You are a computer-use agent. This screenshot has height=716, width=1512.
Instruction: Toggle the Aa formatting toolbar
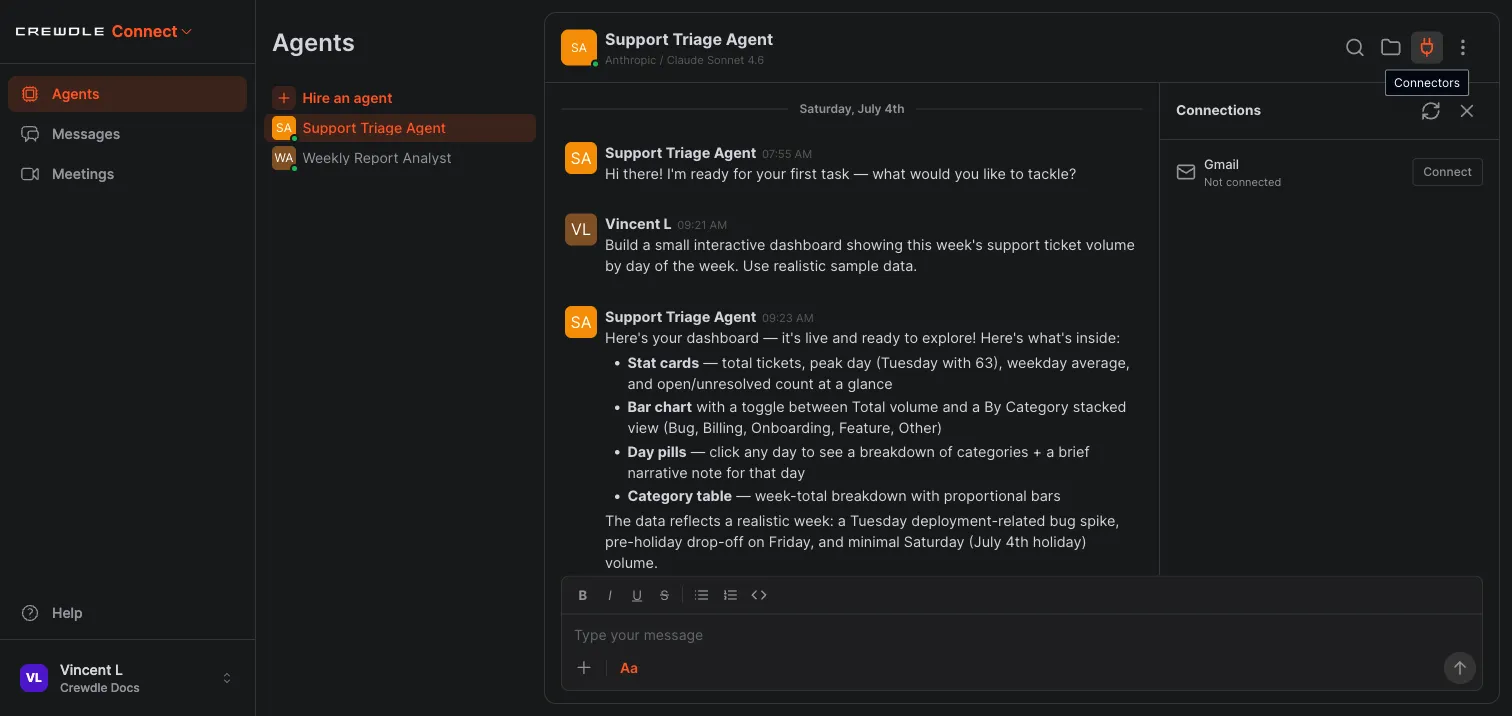point(629,668)
